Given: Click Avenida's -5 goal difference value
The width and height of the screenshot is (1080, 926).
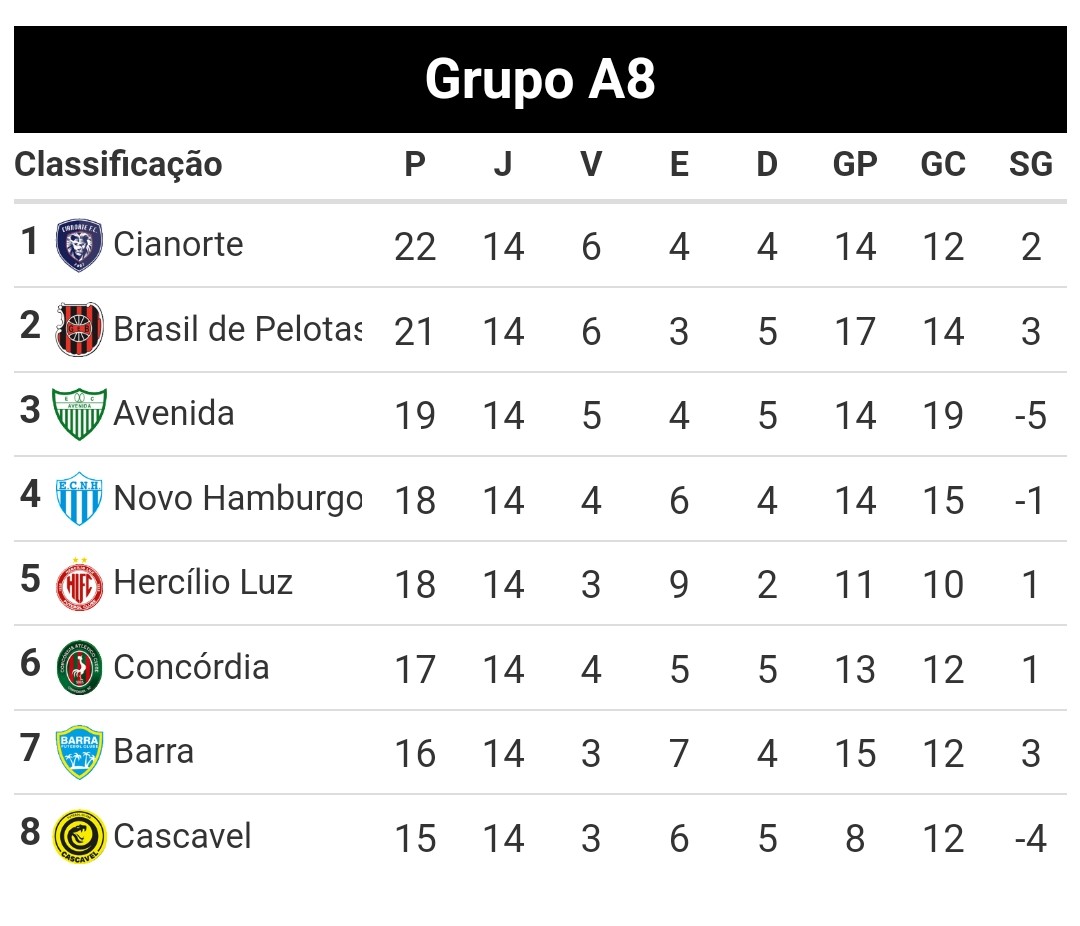Looking at the screenshot, I should click(1030, 416).
